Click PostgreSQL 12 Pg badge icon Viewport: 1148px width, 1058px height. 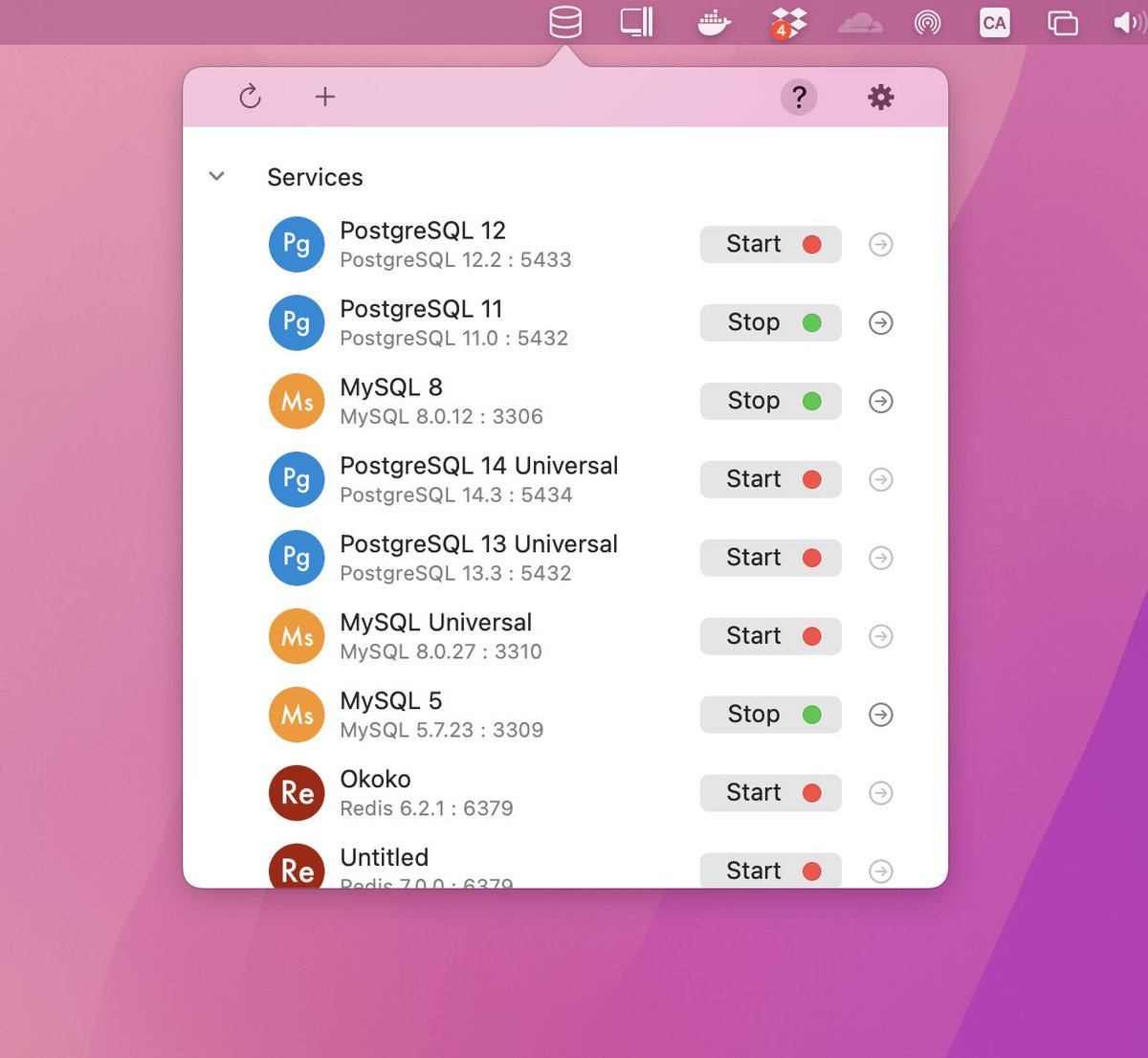[297, 245]
